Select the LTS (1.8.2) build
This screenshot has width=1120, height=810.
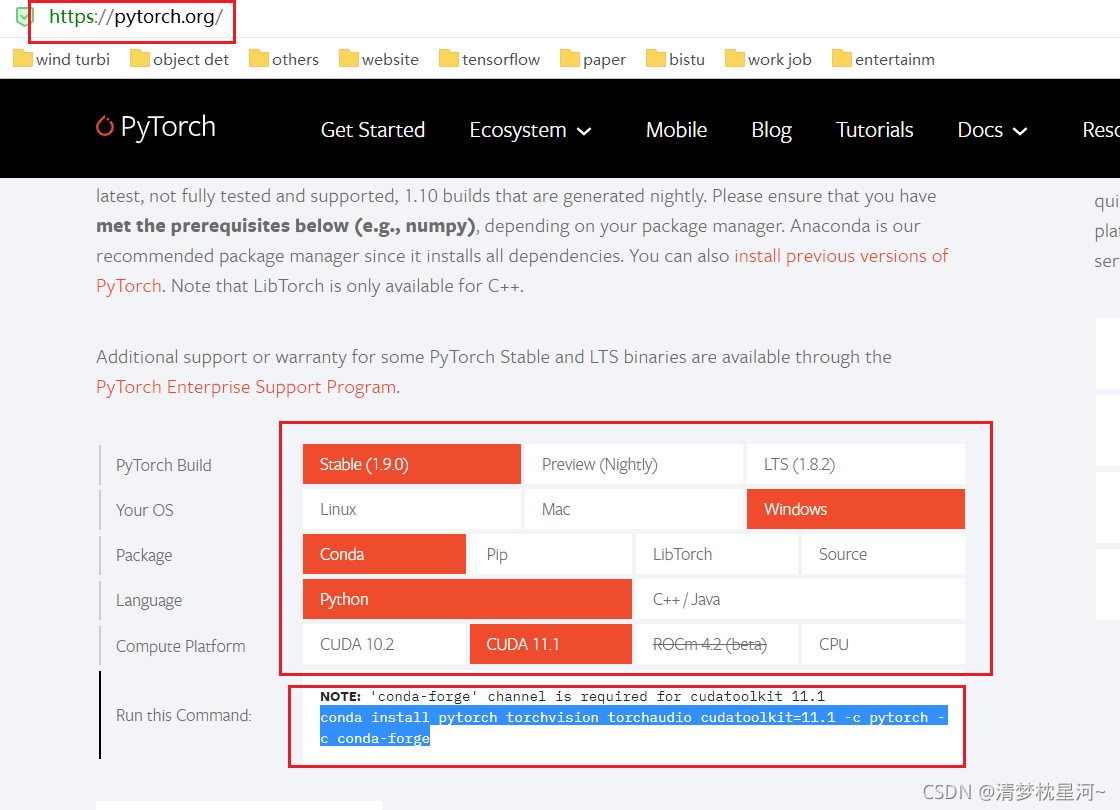pyautogui.click(x=856, y=464)
